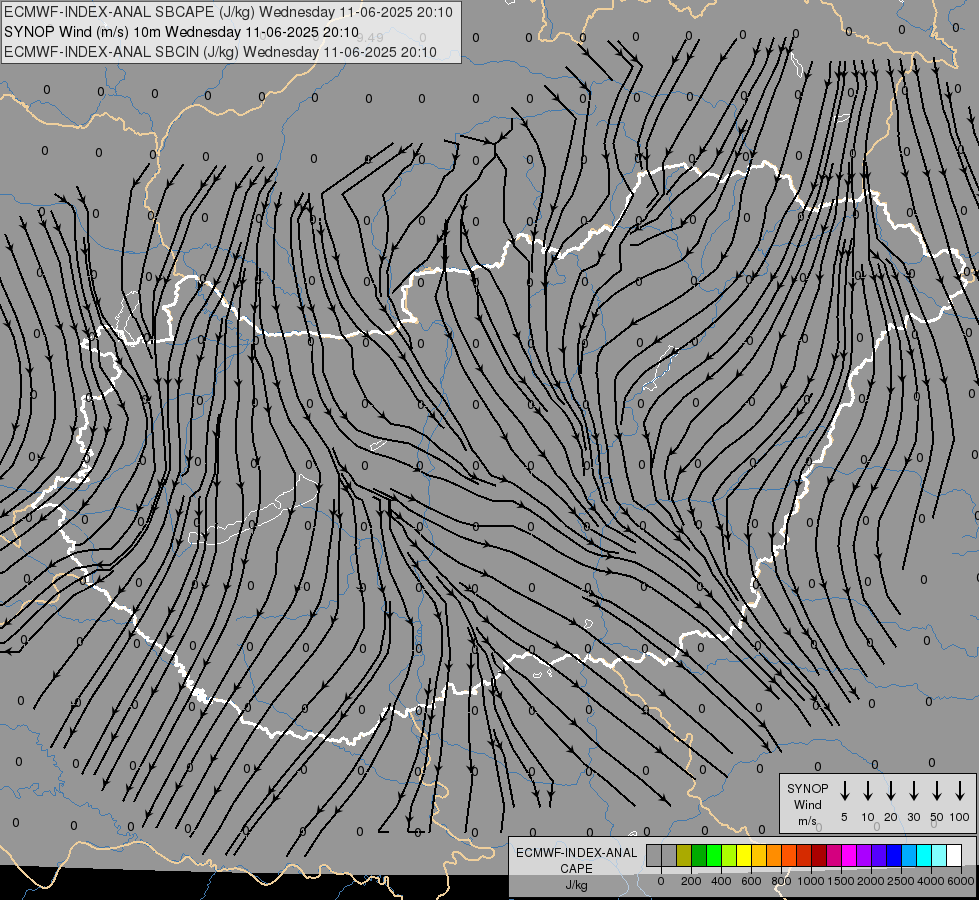Pick the wind arrow for 100 m/s

[960, 791]
